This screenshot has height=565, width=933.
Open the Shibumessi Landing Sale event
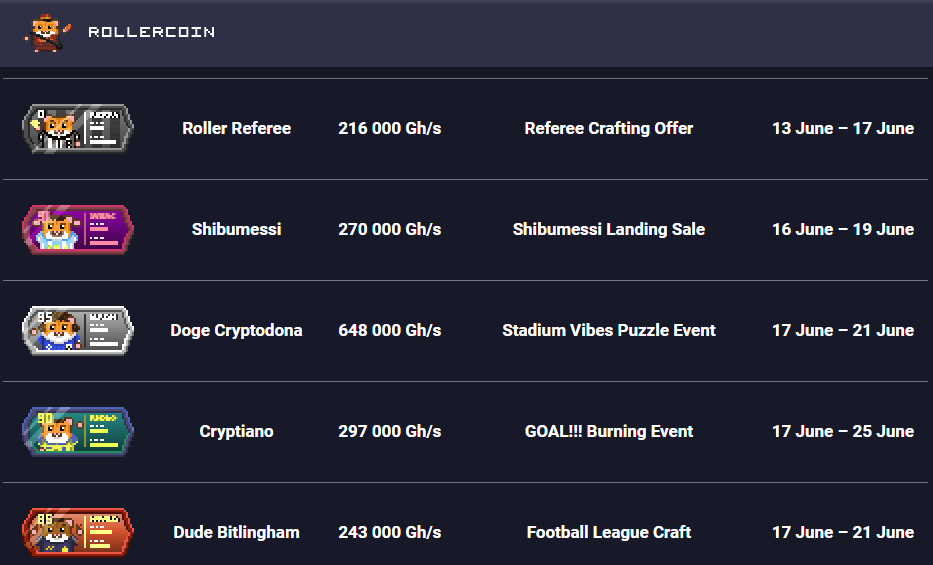coord(609,230)
